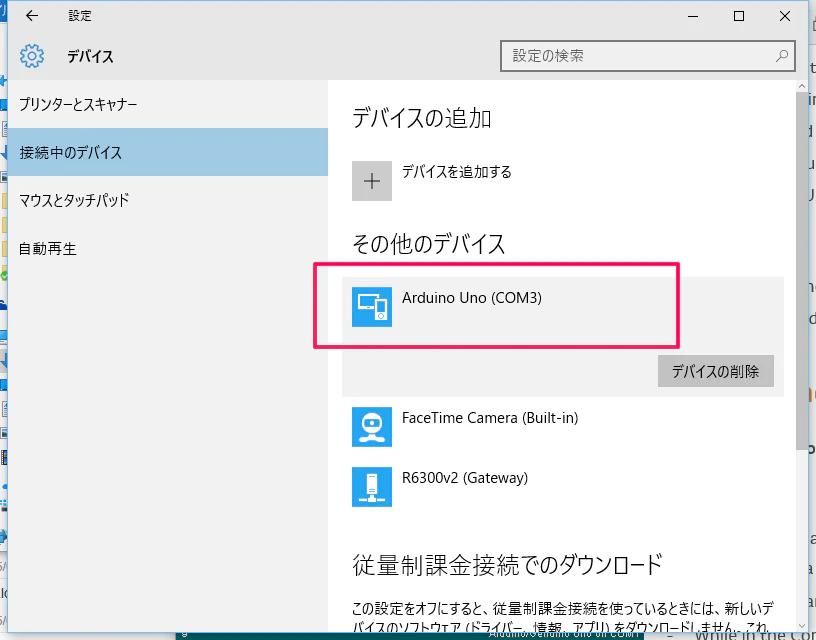Click the その他のデバイス heading
The height and width of the screenshot is (640, 816).
429,244
